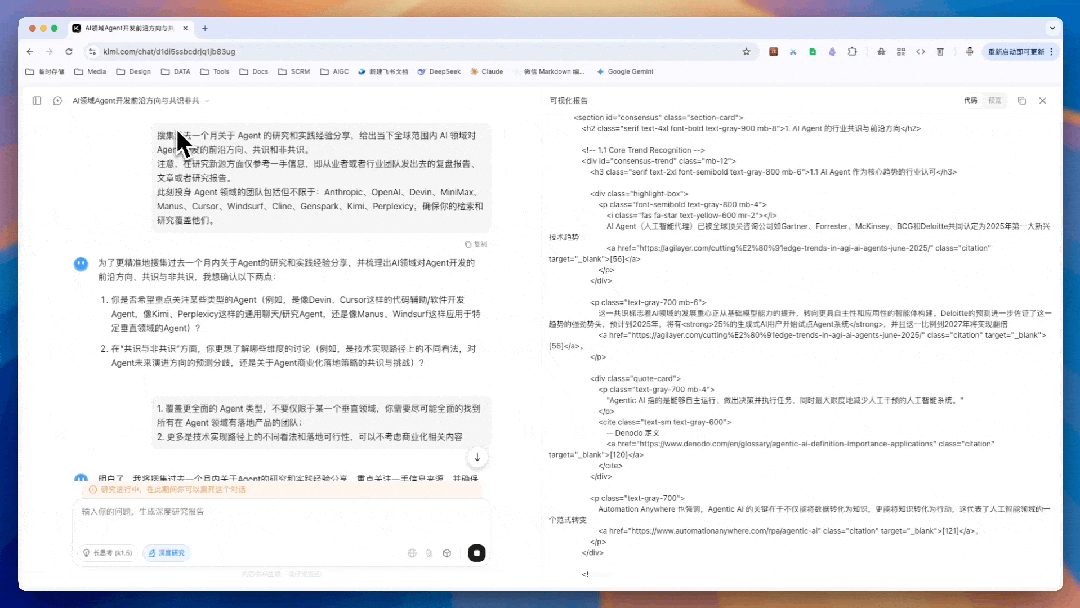Close the 可视化报告 panel

click(x=1043, y=101)
